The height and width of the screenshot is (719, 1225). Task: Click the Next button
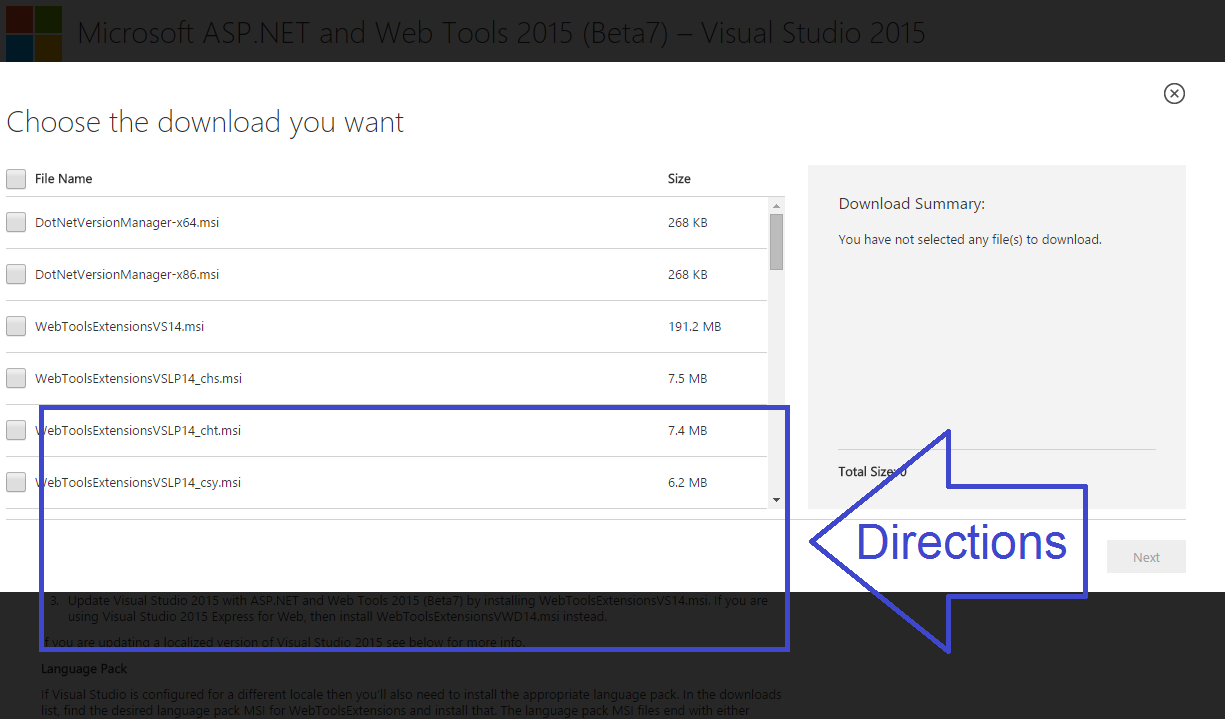coord(1146,557)
